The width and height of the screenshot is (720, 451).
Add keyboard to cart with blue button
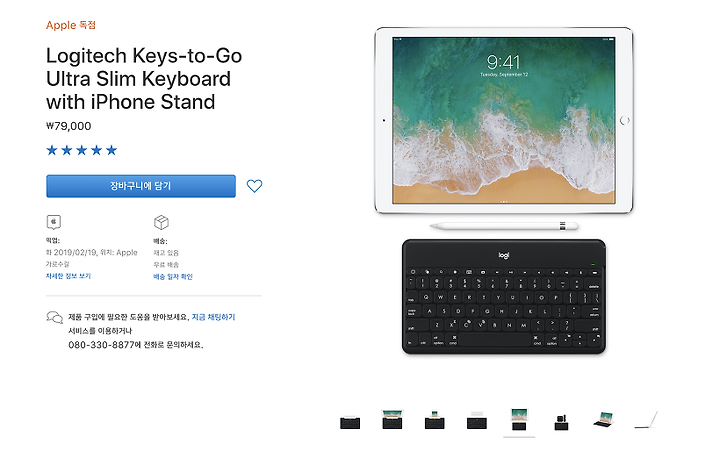[141, 186]
